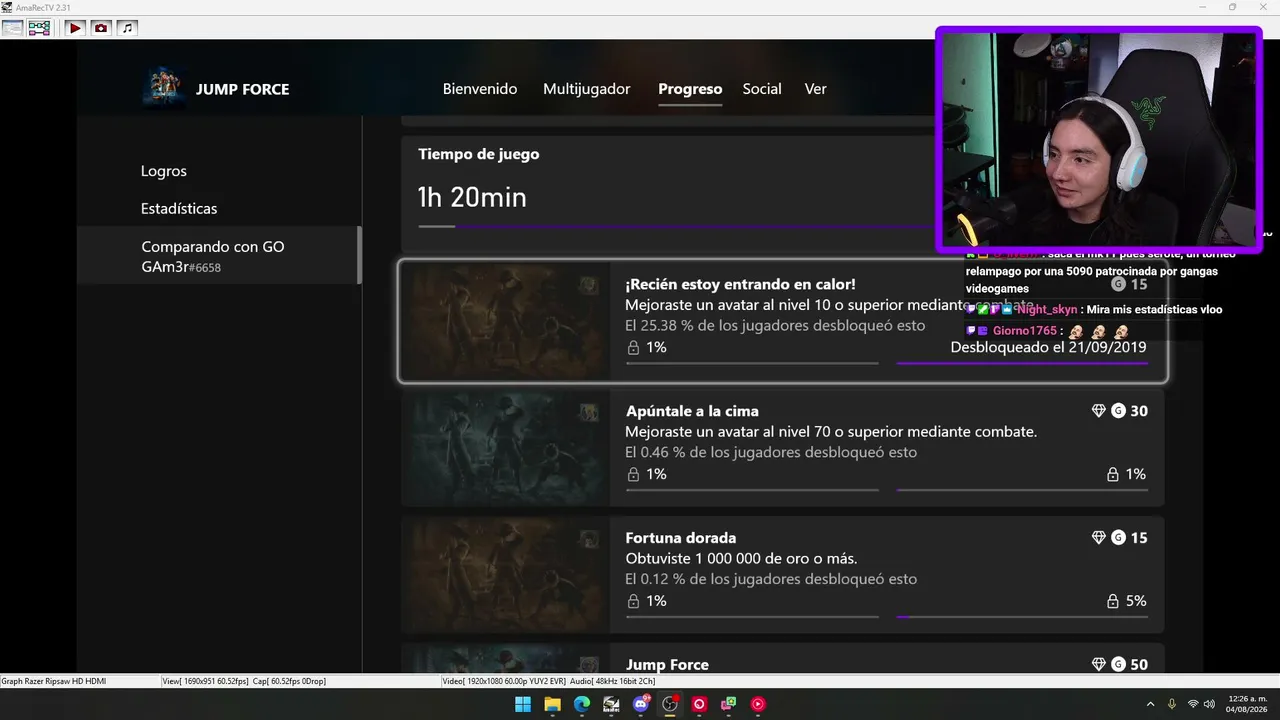The height and width of the screenshot is (720, 1280).
Task: Click the ¡Recién estoy entrando en calor! achievement thumbnail
Action: [506, 321]
